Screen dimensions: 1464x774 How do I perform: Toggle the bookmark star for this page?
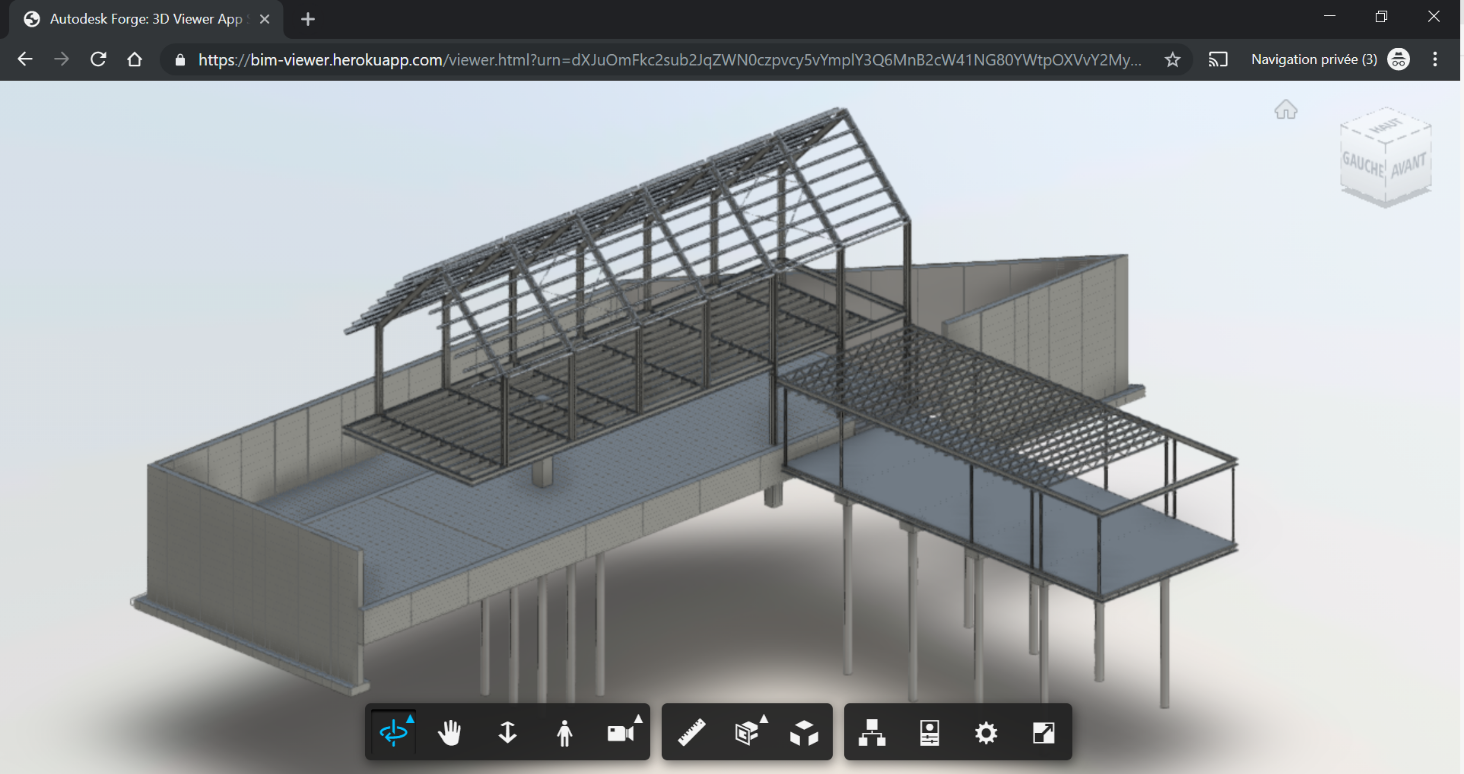tap(1171, 59)
